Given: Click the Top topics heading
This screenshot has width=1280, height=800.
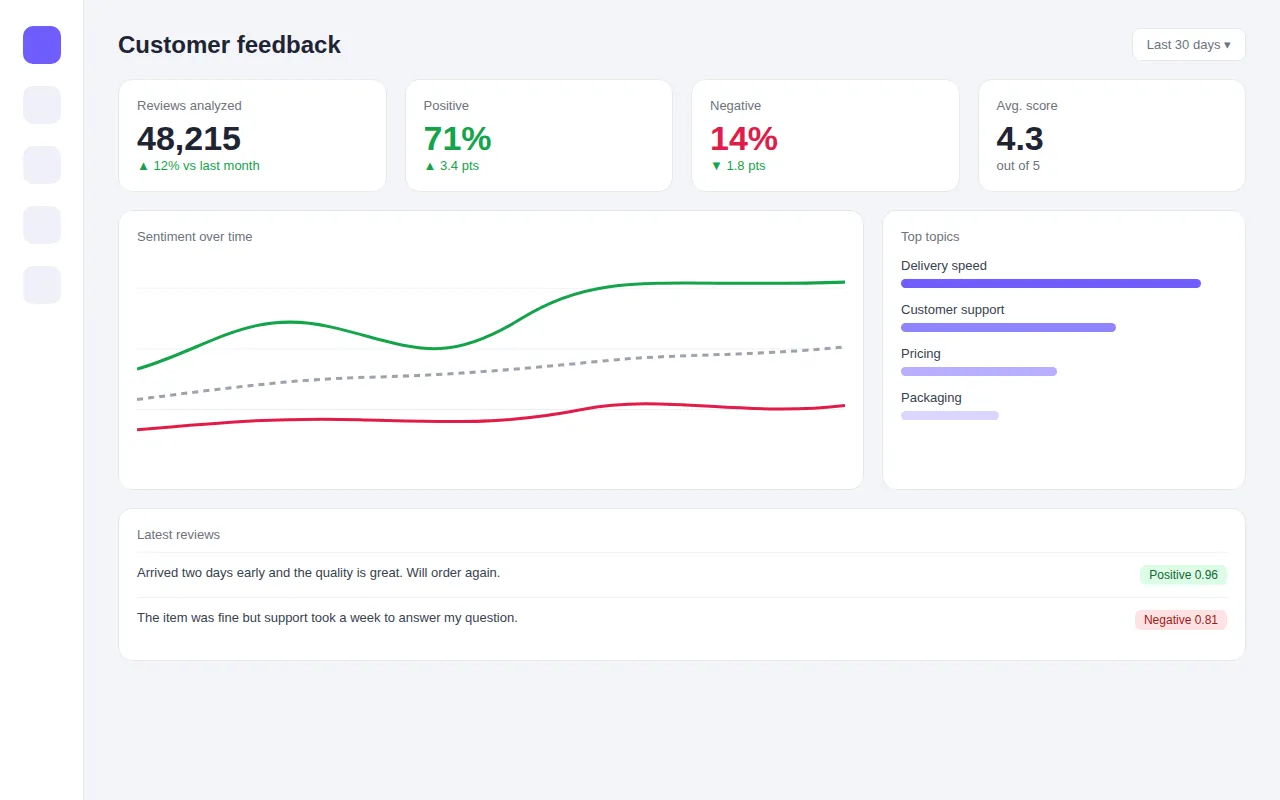Looking at the screenshot, I should tap(930, 237).
